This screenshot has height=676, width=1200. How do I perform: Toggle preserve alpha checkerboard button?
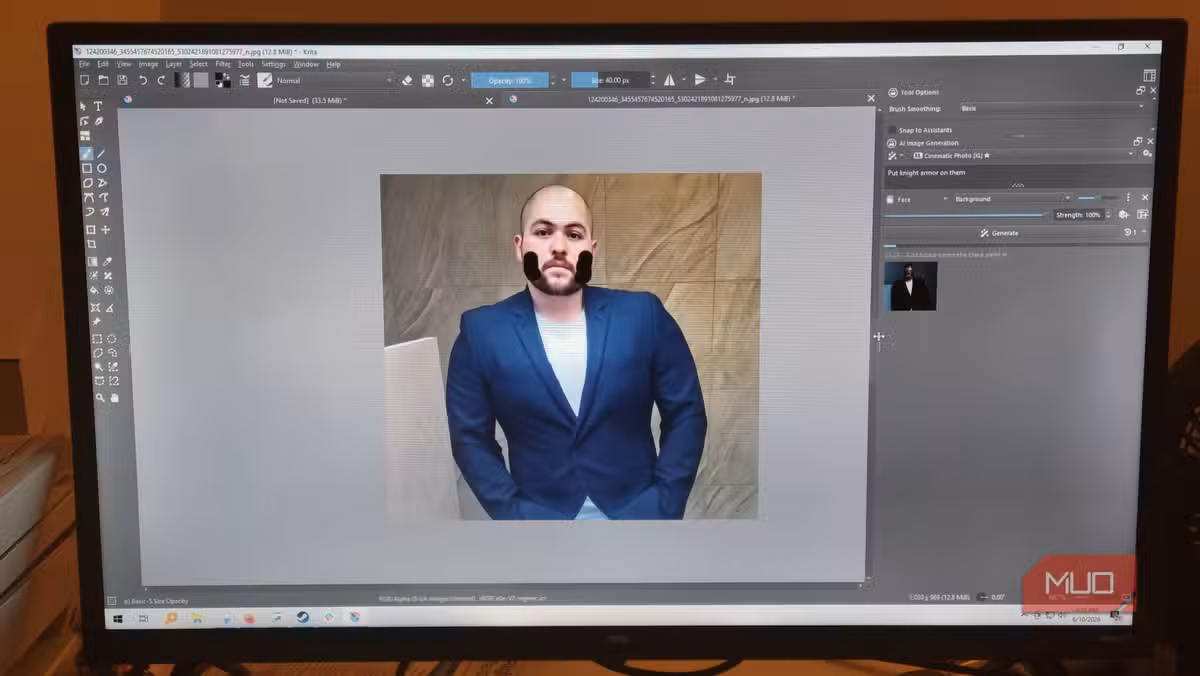click(x=428, y=81)
